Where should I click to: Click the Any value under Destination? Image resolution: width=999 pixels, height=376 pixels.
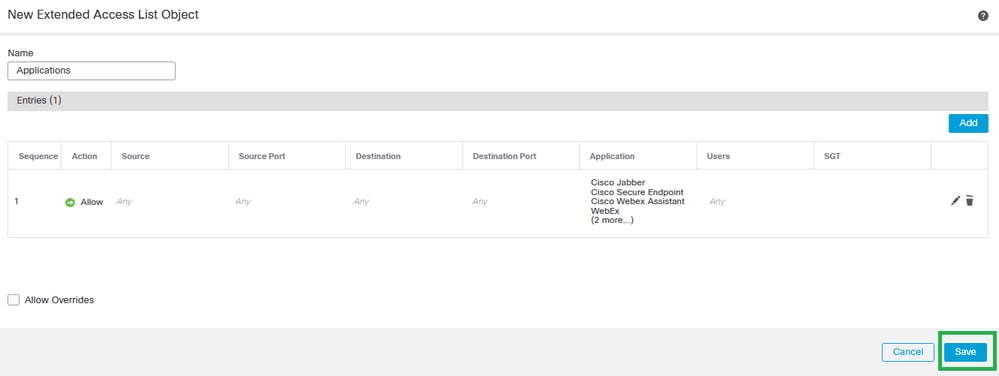pyautogui.click(x=361, y=201)
